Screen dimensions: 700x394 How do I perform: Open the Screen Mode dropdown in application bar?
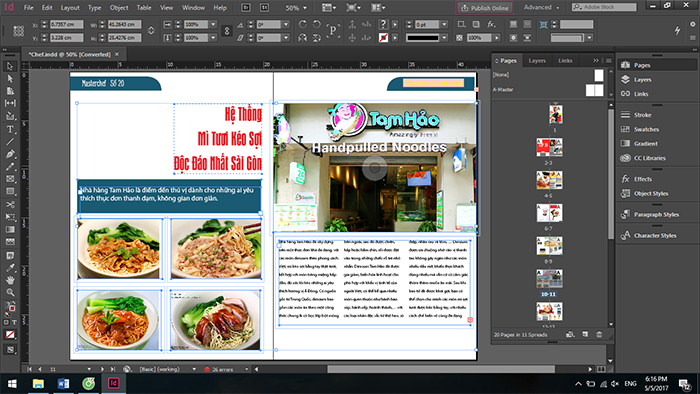pos(353,8)
